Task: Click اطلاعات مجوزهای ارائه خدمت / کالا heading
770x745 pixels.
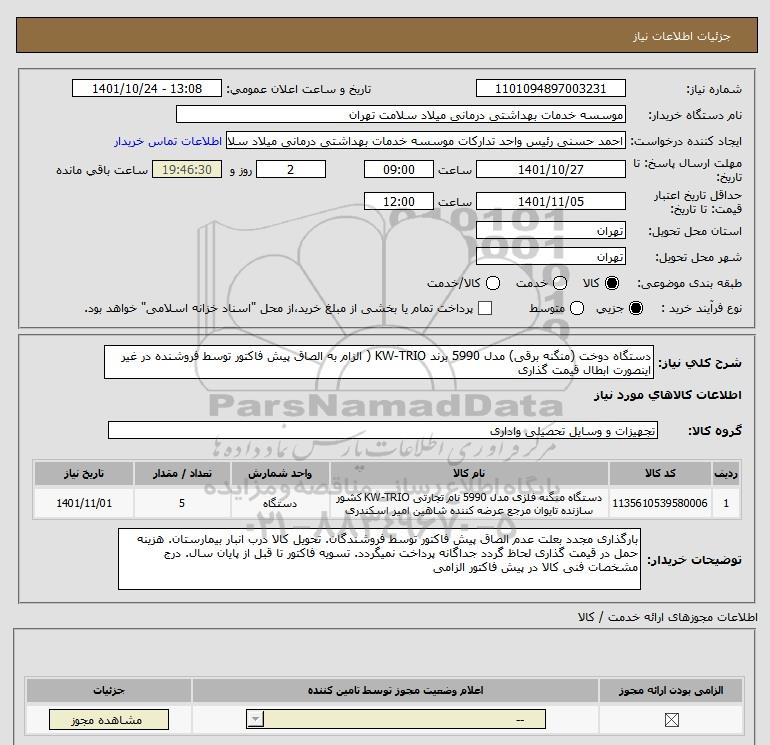Action: pyautogui.click(x=667, y=617)
